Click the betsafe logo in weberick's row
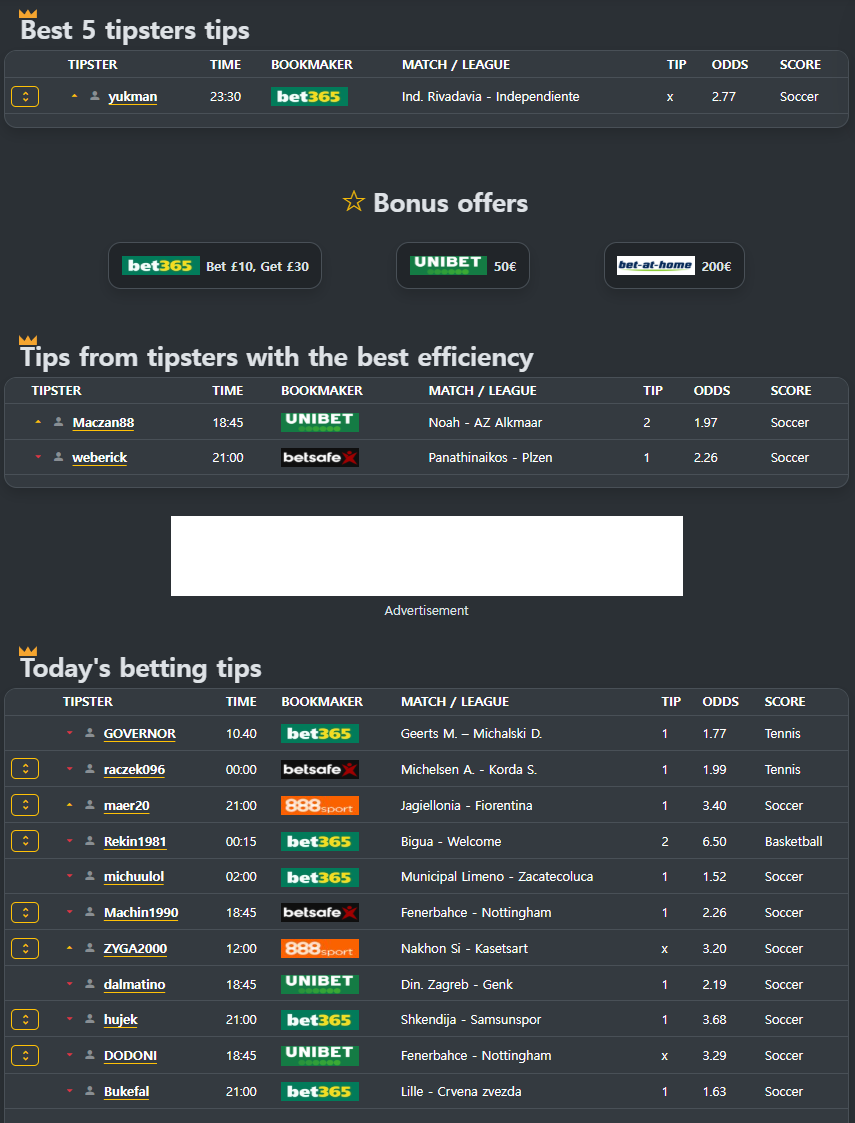 320,458
